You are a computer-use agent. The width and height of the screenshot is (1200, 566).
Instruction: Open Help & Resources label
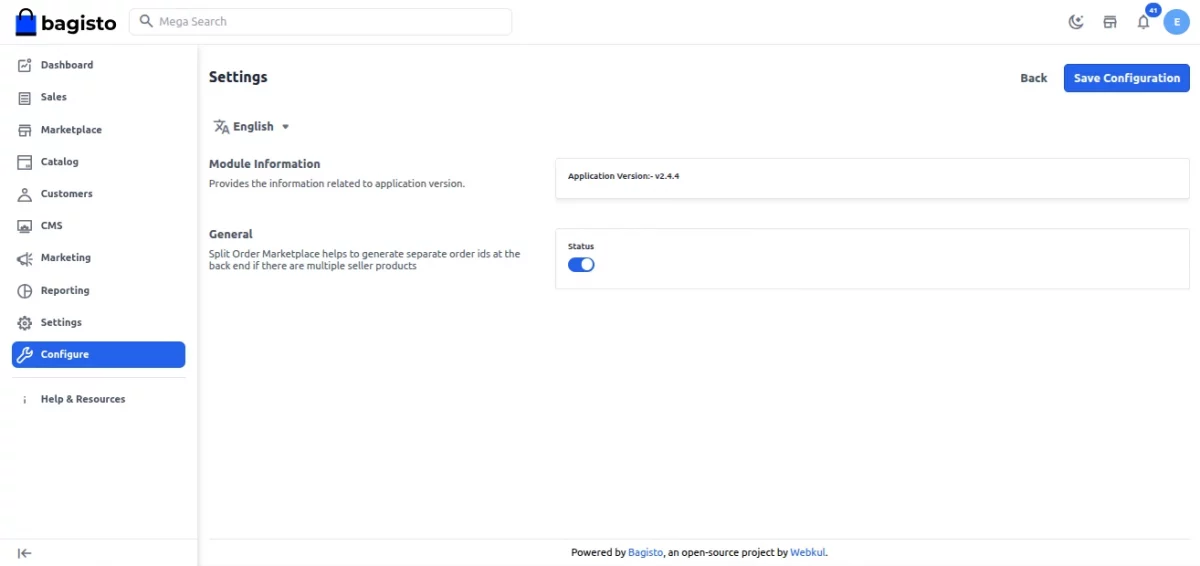click(83, 399)
